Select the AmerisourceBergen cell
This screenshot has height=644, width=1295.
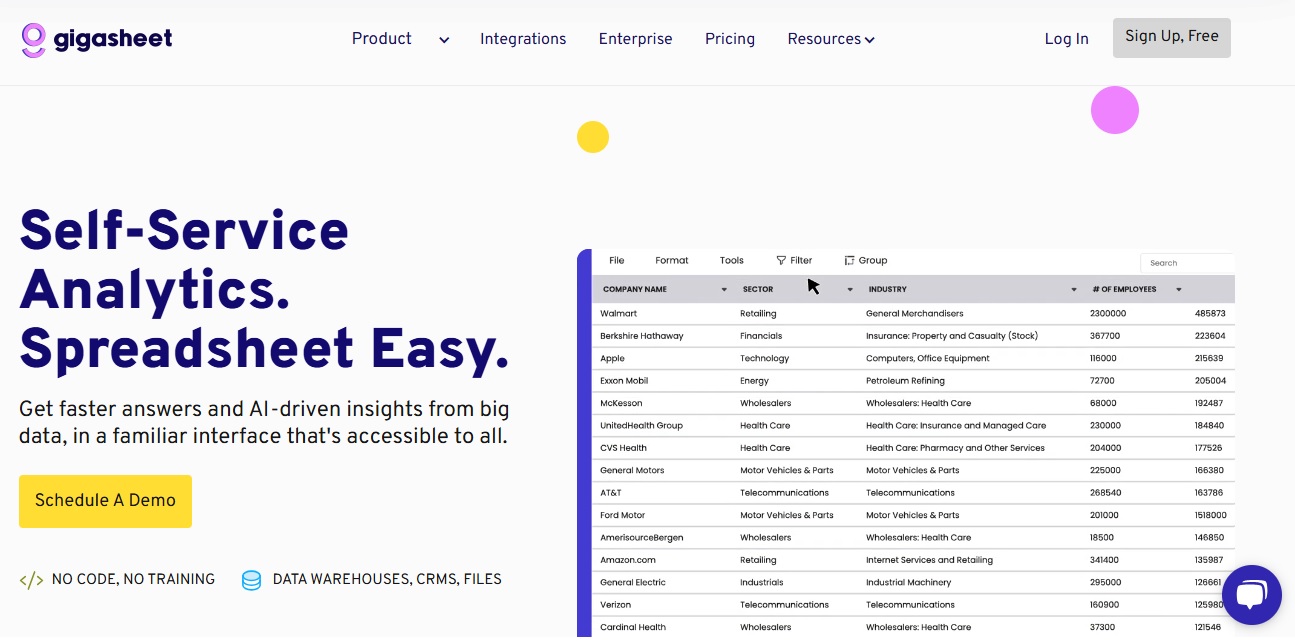pos(642,537)
